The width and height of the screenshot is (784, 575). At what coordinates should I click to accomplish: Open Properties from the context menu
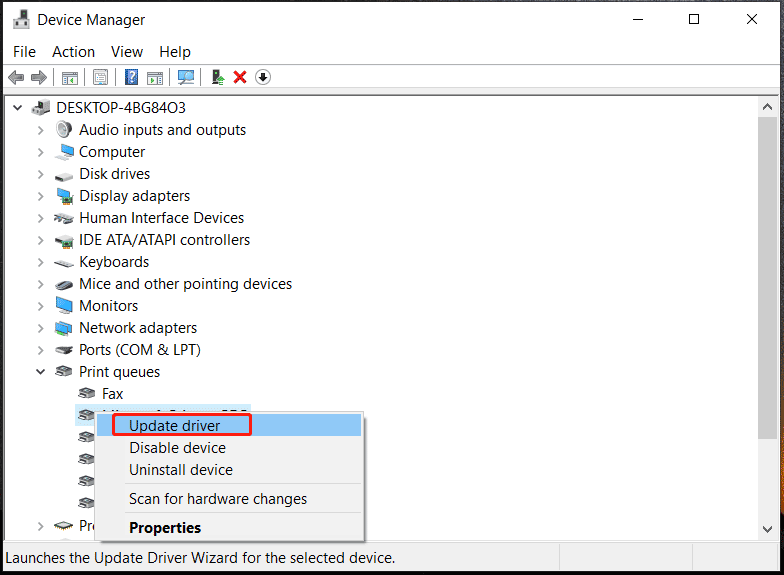(229, 528)
